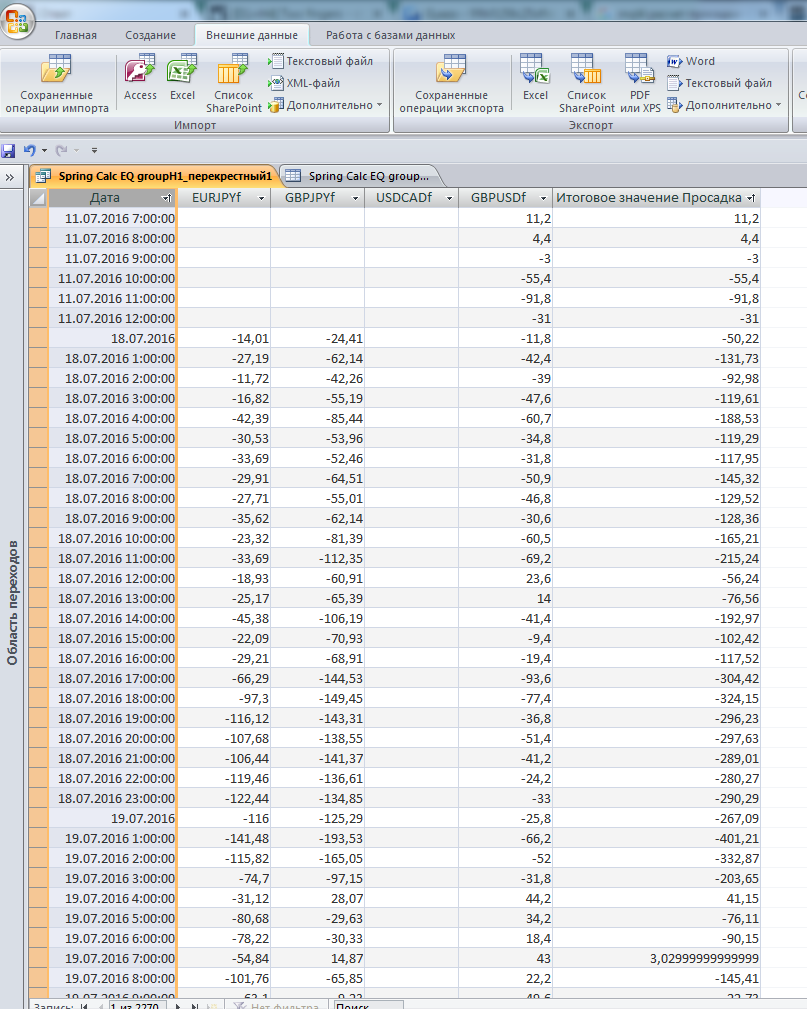Open the Дополнительно menu in the Импорт group

325,105
